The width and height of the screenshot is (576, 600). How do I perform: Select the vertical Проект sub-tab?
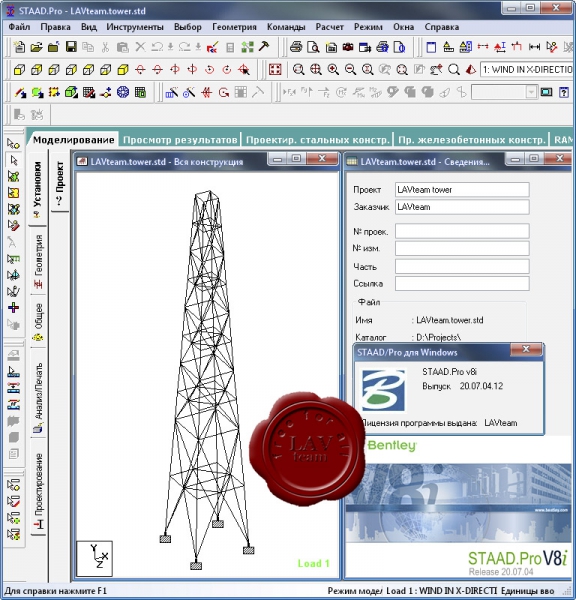pyautogui.click(x=59, y=183)
